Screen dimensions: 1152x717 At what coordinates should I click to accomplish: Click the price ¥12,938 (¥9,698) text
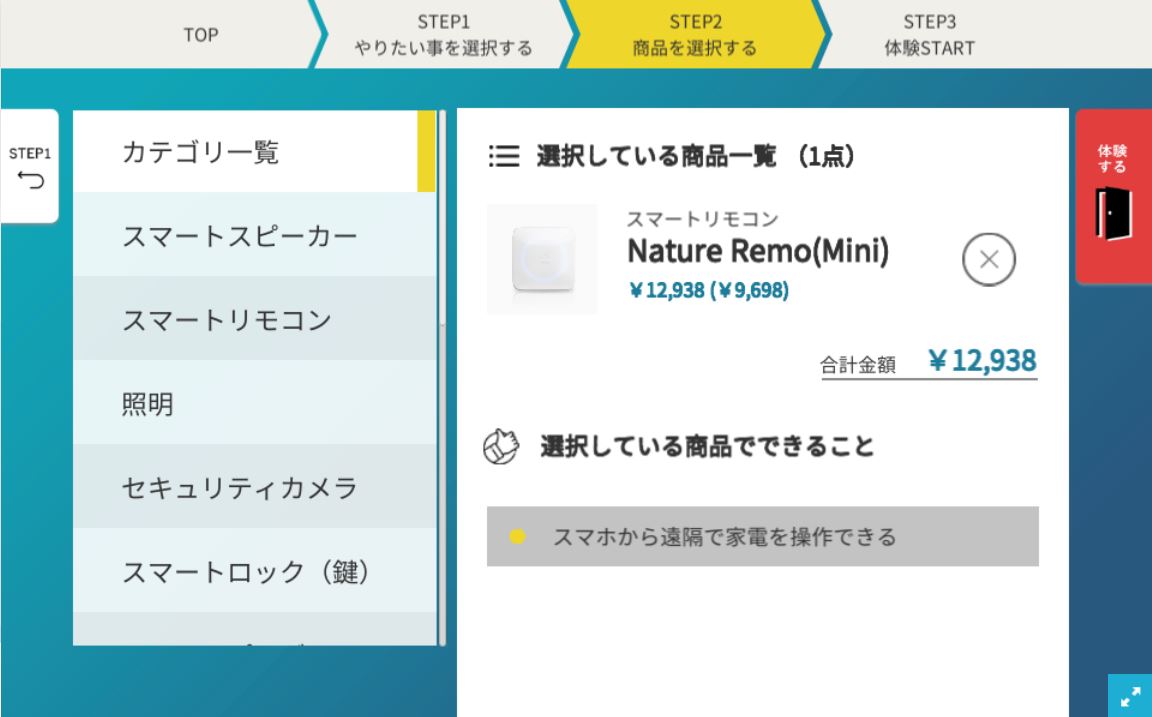point(709,290)
